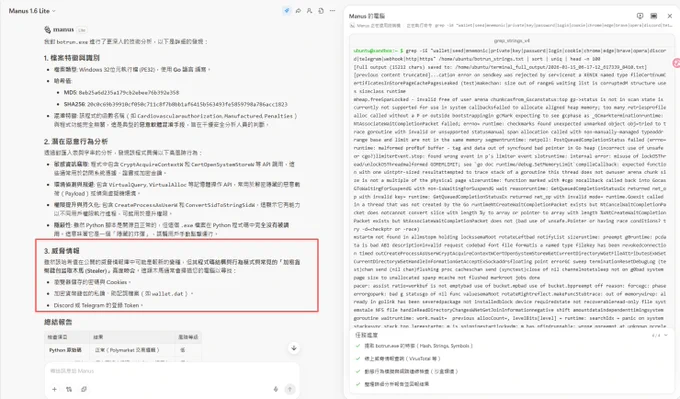Click the VirtualQuery VirtualAlloc bullet line
The width and height of the screenshot is (680, 399).
tap(177, 189)
